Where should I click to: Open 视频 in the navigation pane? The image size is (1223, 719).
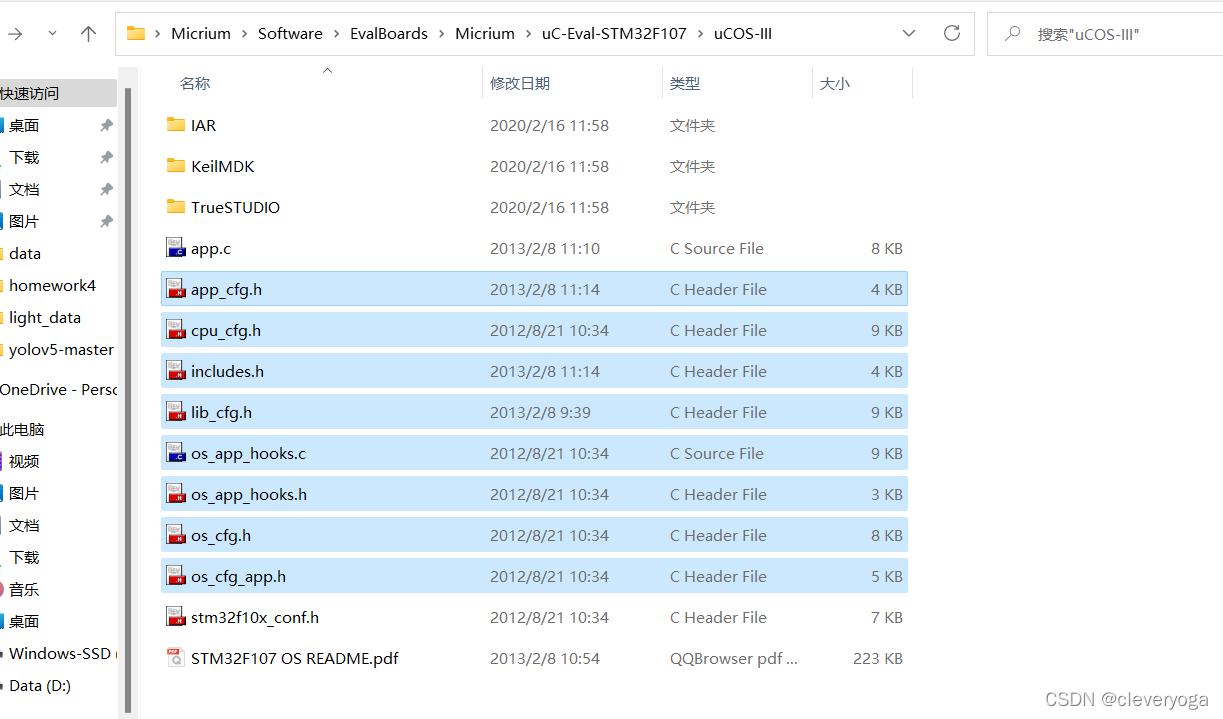point(24,461)
